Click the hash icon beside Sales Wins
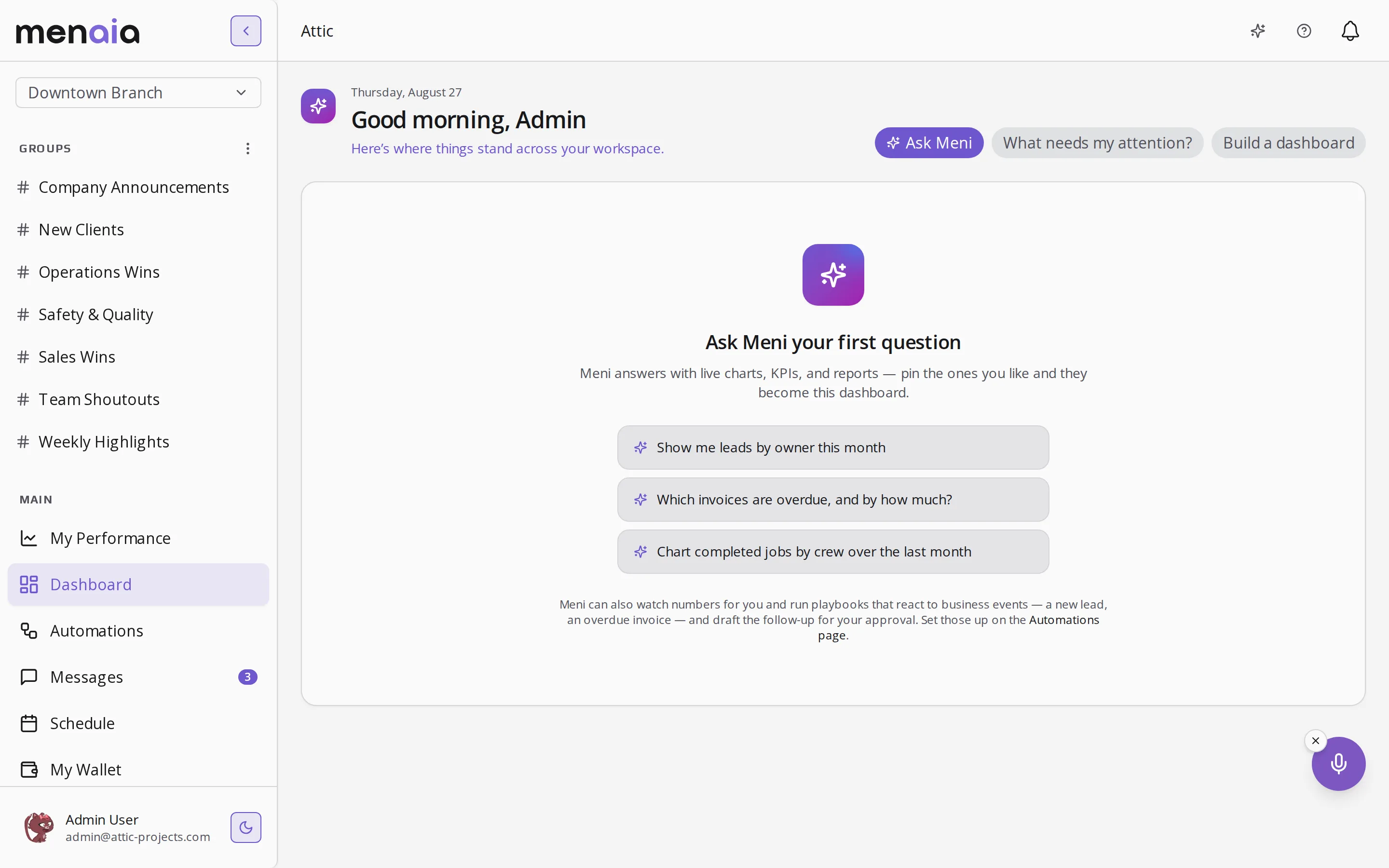The image size is (1389, 868). pyautogui.click(x=23, y=357)
